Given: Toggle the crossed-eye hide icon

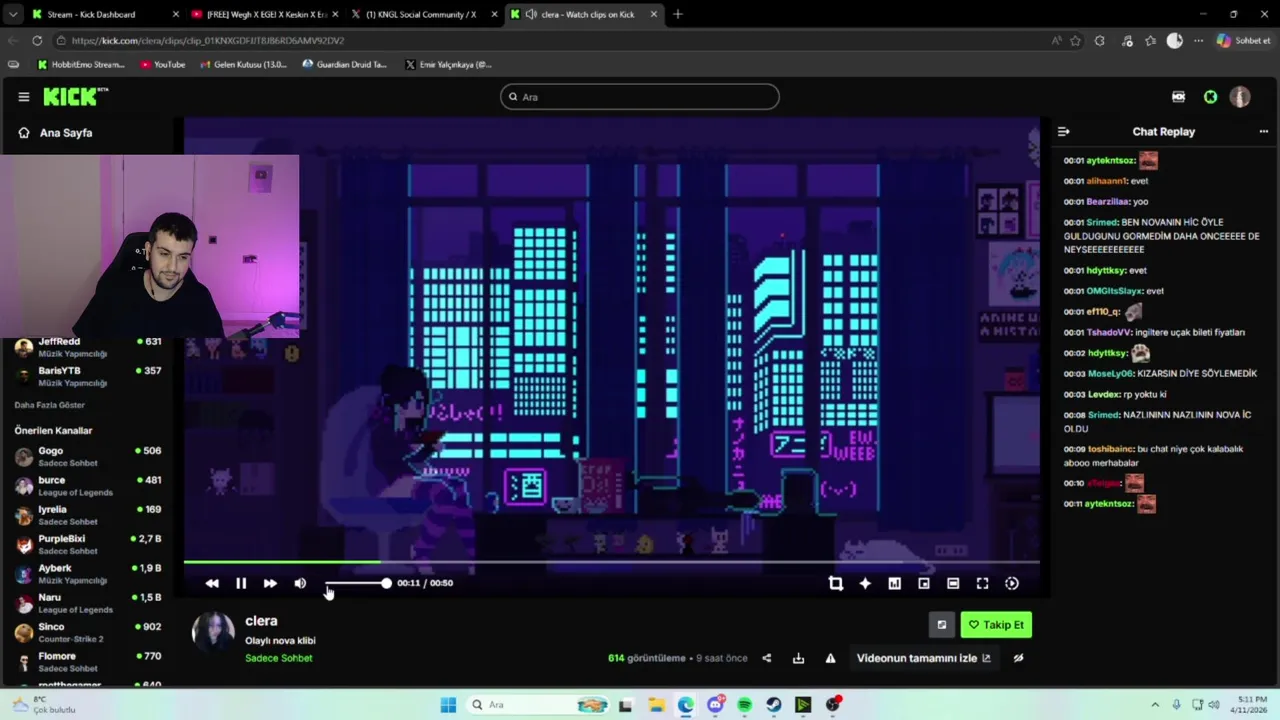Looking at the screenshot, I should tap(1018, 658).
